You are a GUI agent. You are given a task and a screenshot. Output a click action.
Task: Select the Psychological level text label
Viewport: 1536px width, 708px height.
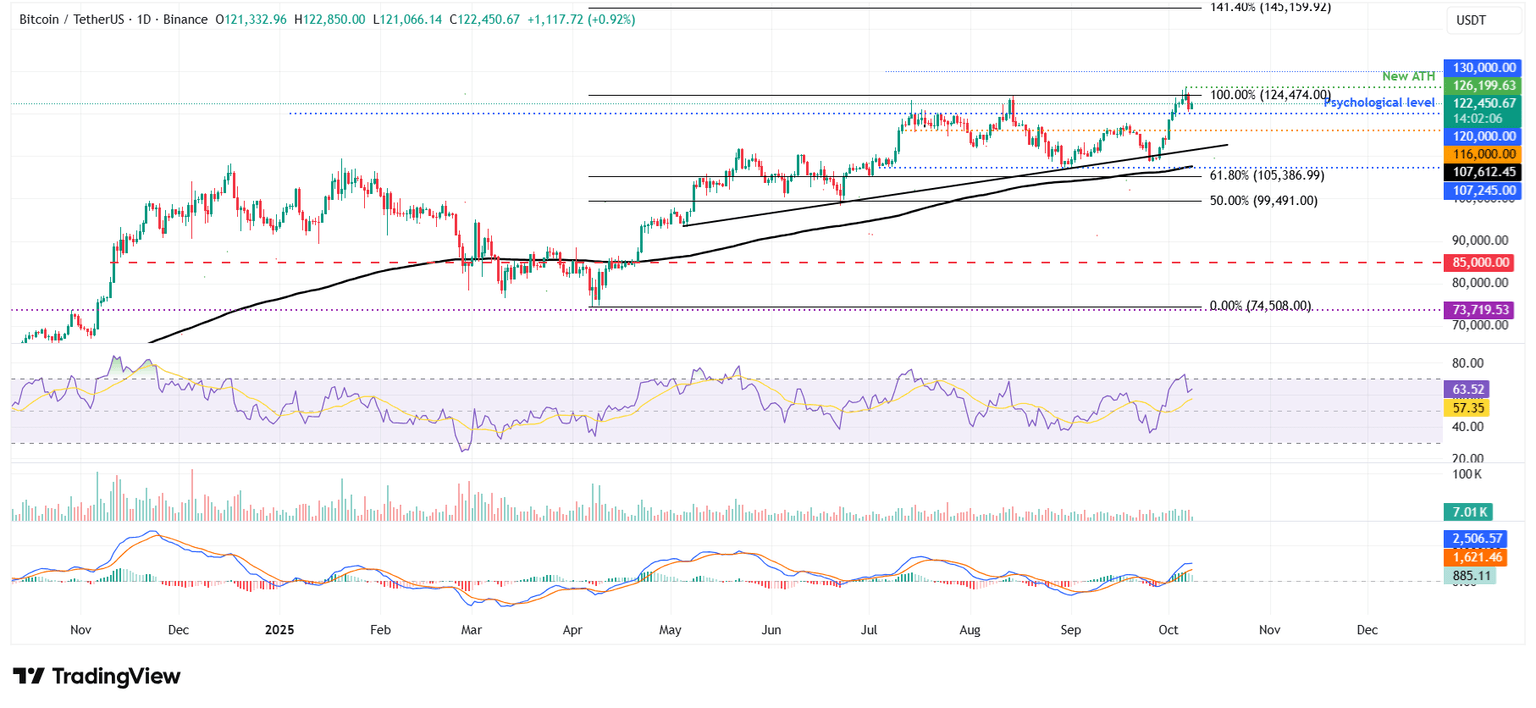click(x=1378, y=102)
